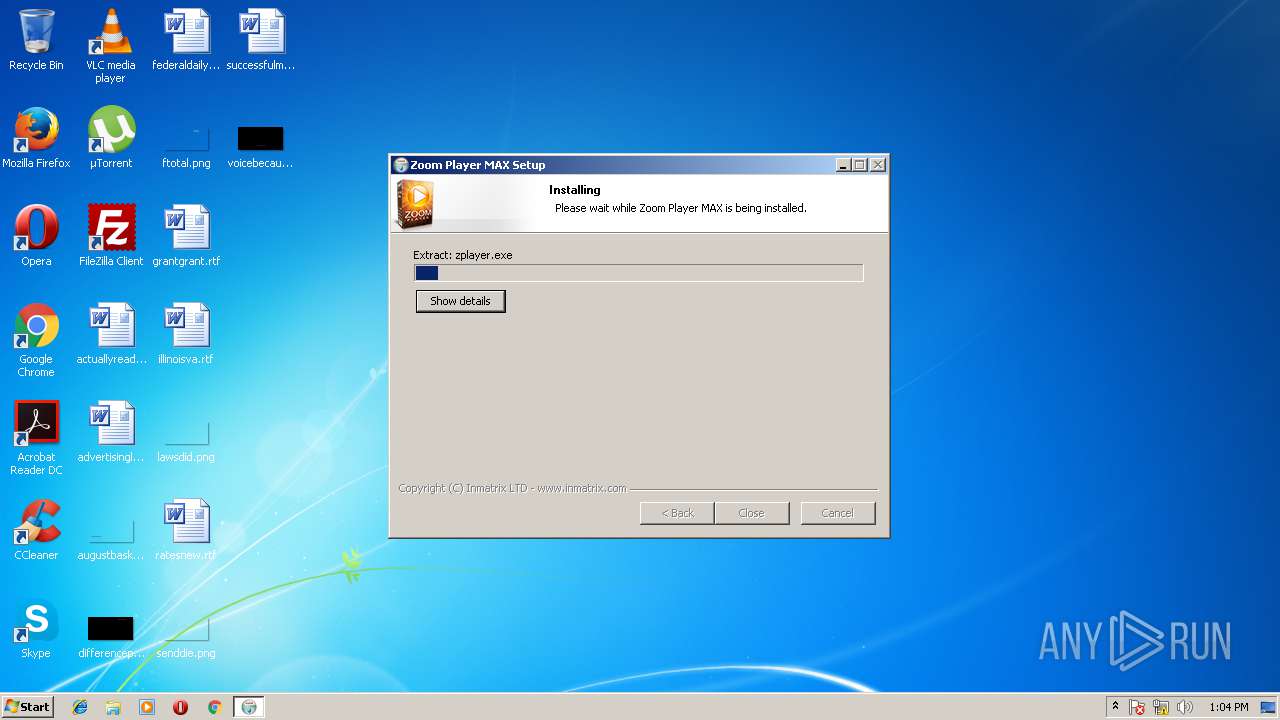
Task: Open Windows Media Player from taskbar
Action: [x=147, y=707]
